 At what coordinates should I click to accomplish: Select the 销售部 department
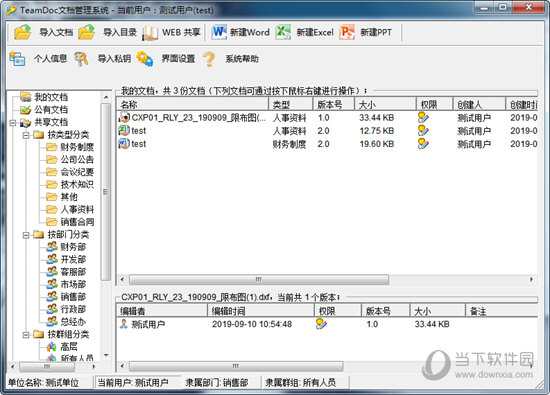coord(73,297)
